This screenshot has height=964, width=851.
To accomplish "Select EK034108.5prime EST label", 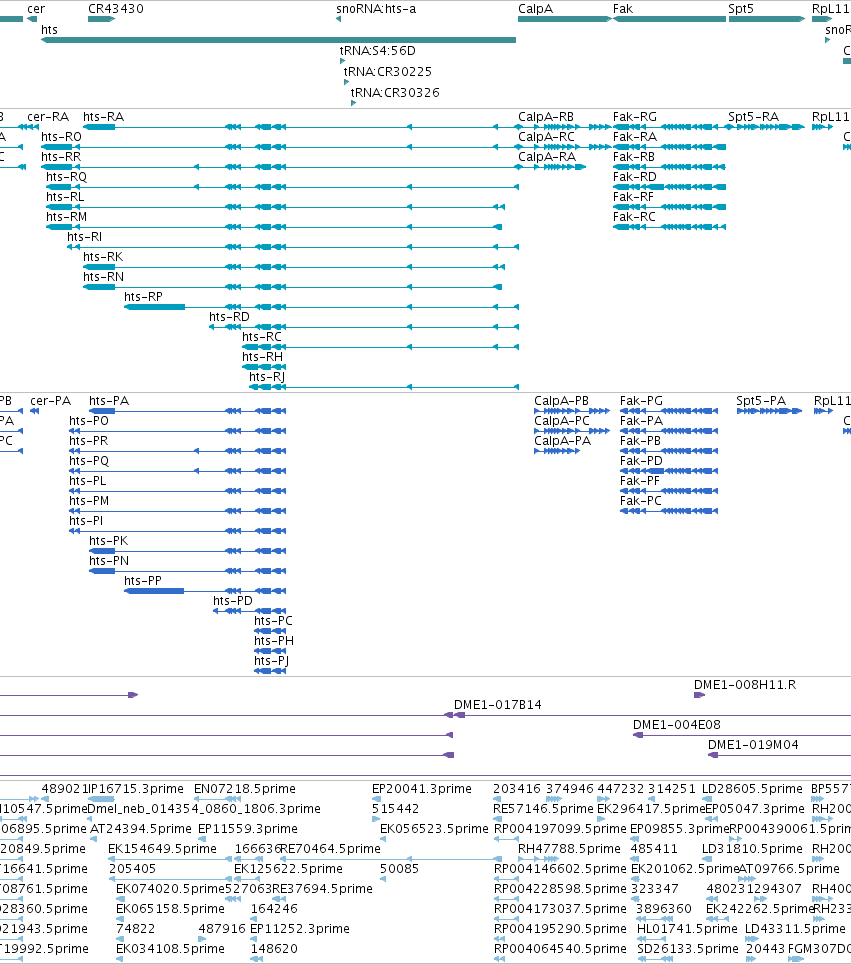I will point(170,949).
